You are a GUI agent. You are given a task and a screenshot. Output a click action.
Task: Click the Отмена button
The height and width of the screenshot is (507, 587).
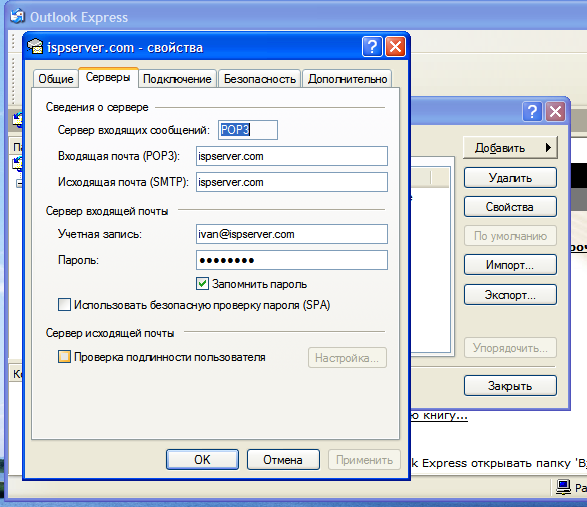(283, 459)
